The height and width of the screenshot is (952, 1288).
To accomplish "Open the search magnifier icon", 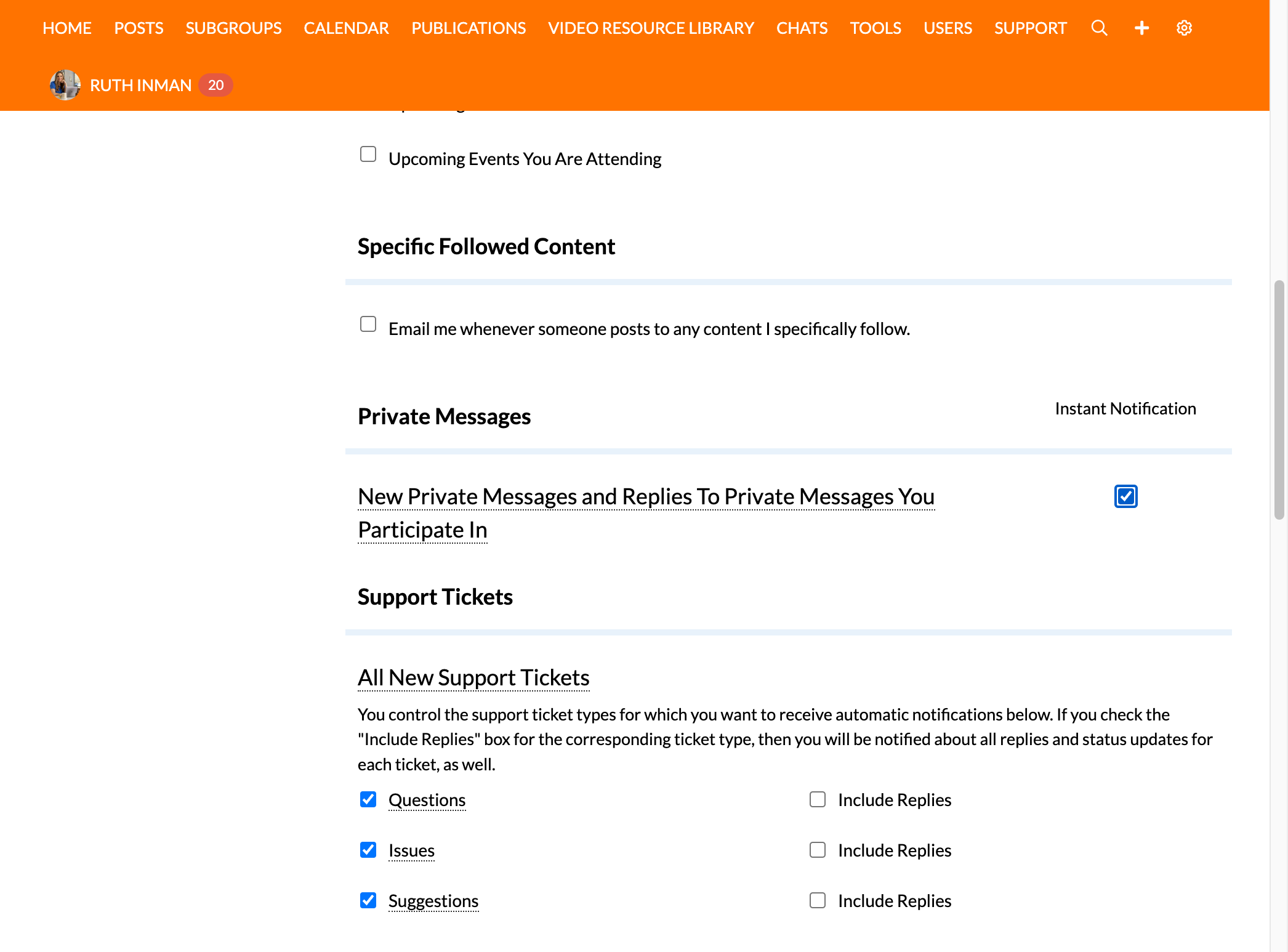I will point(1099,28).
